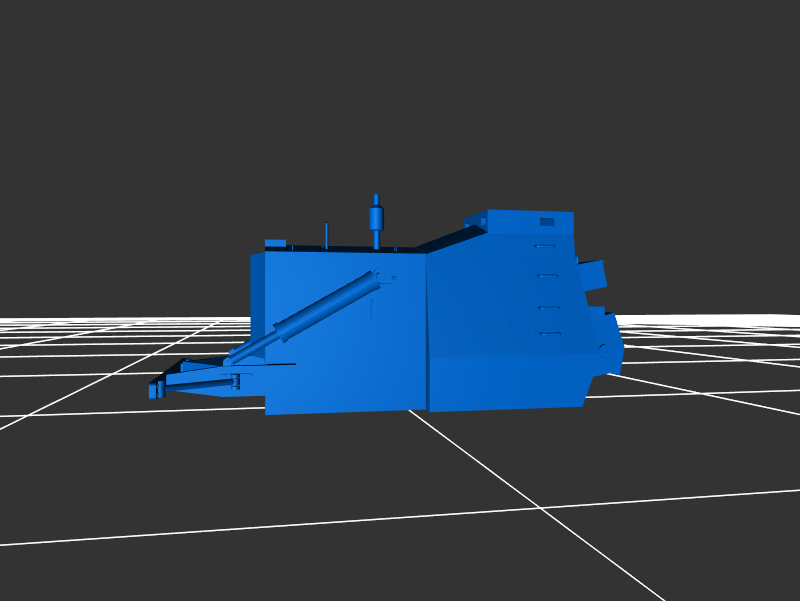Click the pivot joint atop the diagonal cylinder
The image size is (800, 601).
coord(380,277)
